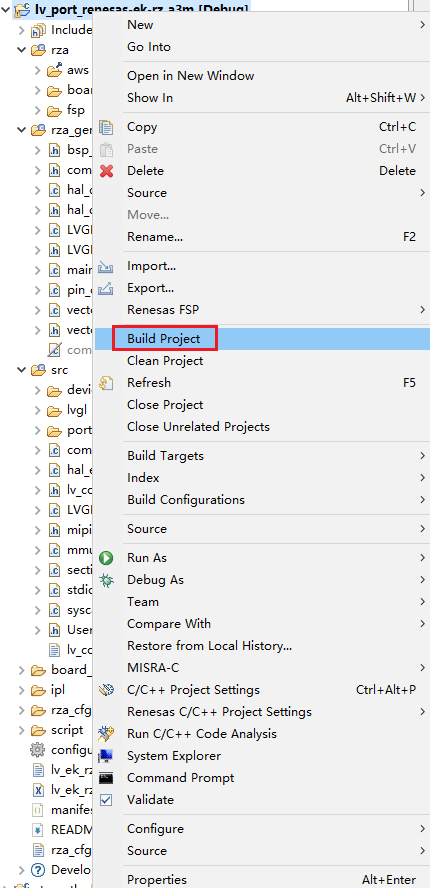This screenshot has width=430, height=888.
Task: Click the Refresh icon
Action: coord(106,383)
